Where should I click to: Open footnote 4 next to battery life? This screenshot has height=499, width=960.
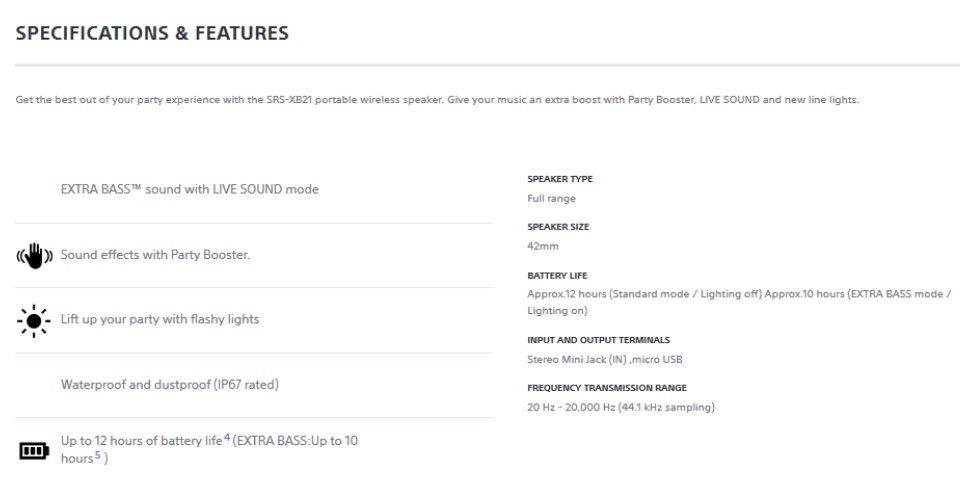click(227, 437)
